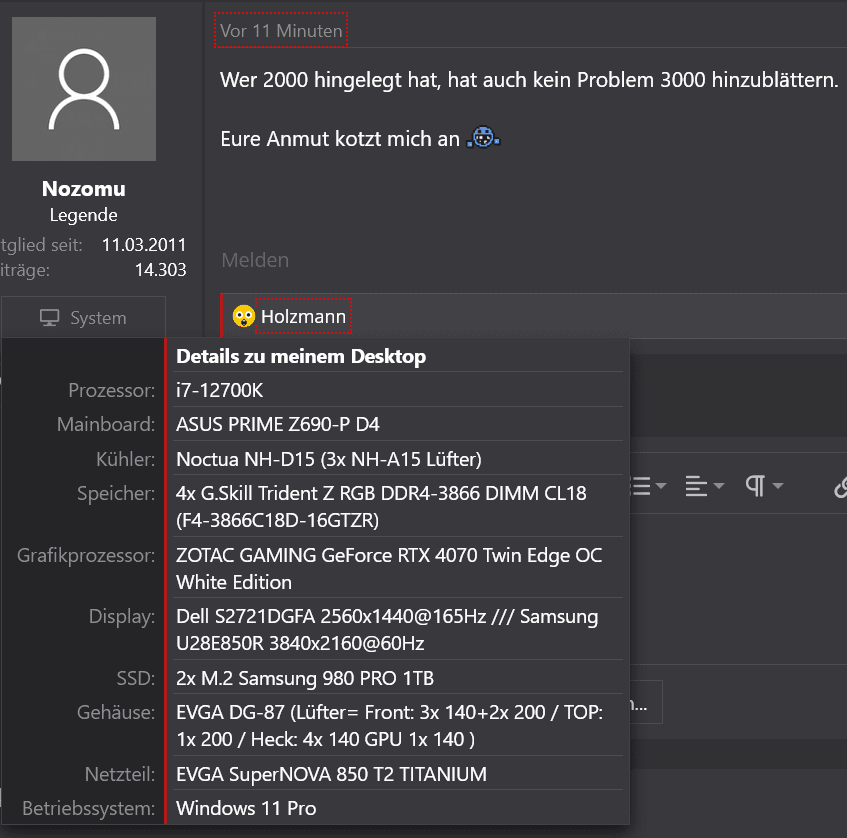Click the 'SSD:' label
847x838 pixels.
[136, 678]
